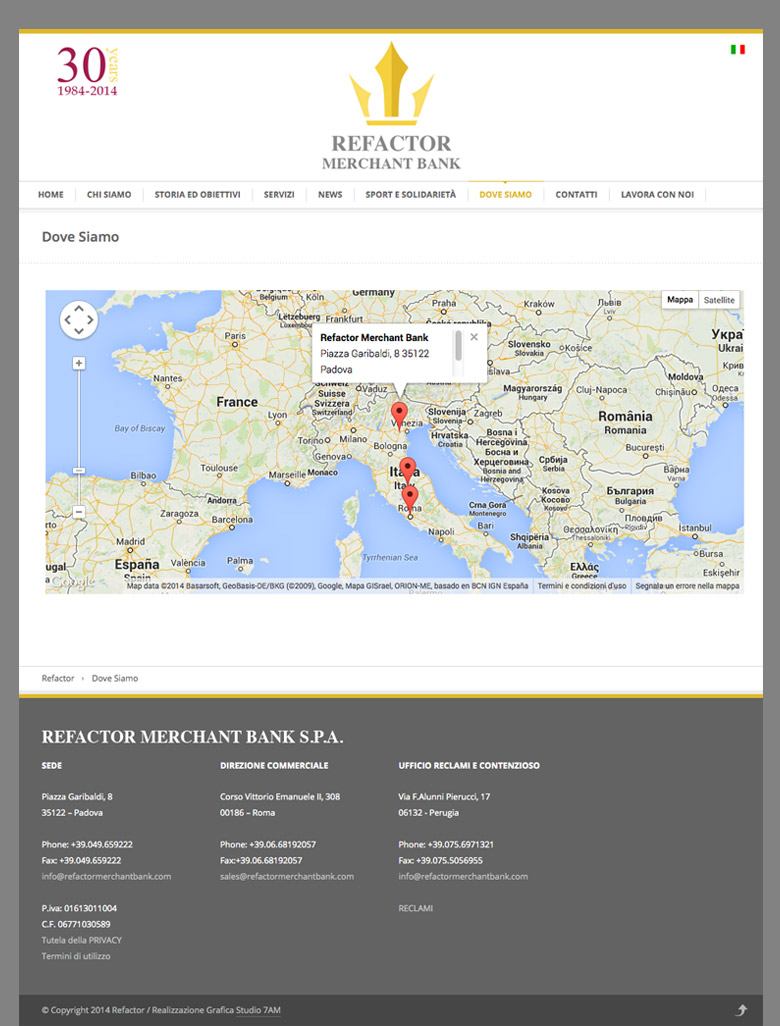Screen dimensions: 780x1026
Task: Click the info window scrollbar
Action: (x=458, y=345)
